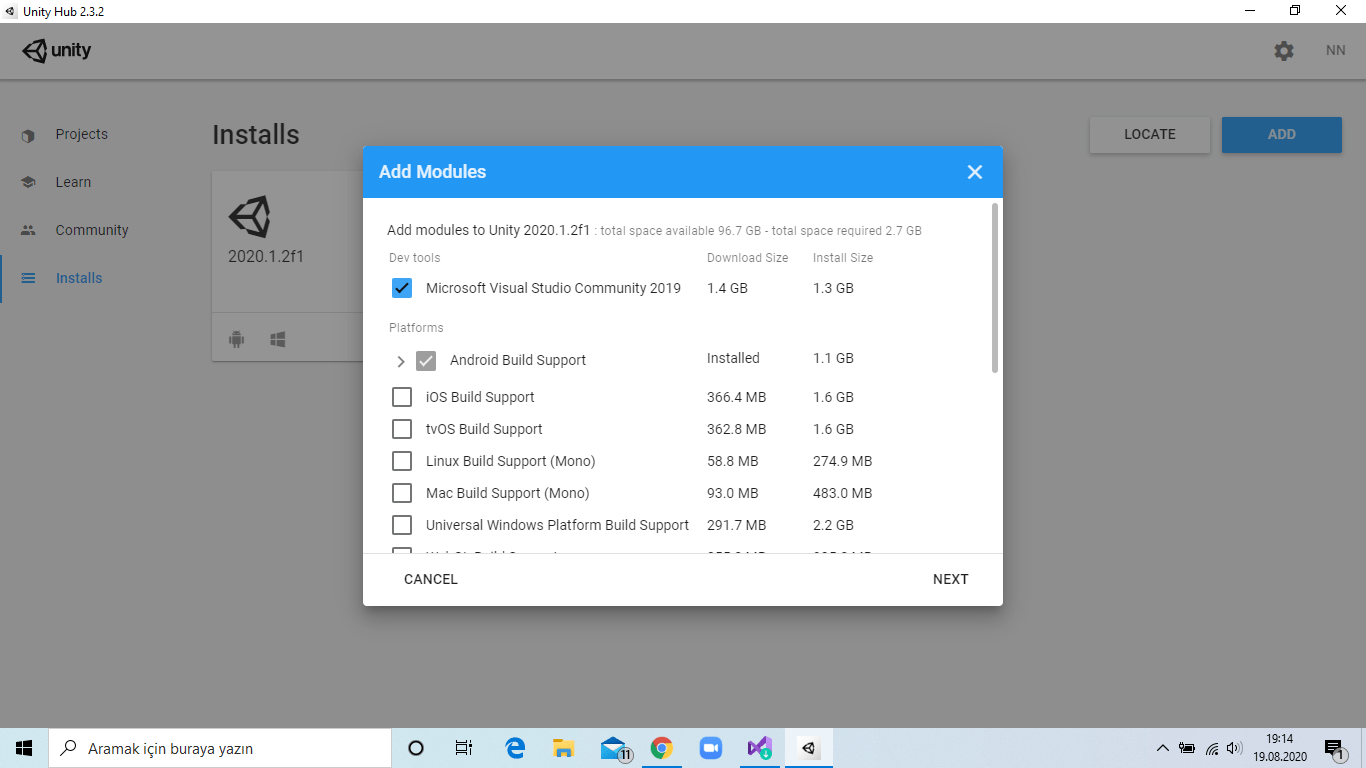This screenshot has width=1366, height=768.
Task: Open File Explorer from taskbar
Action: [564, 748]
